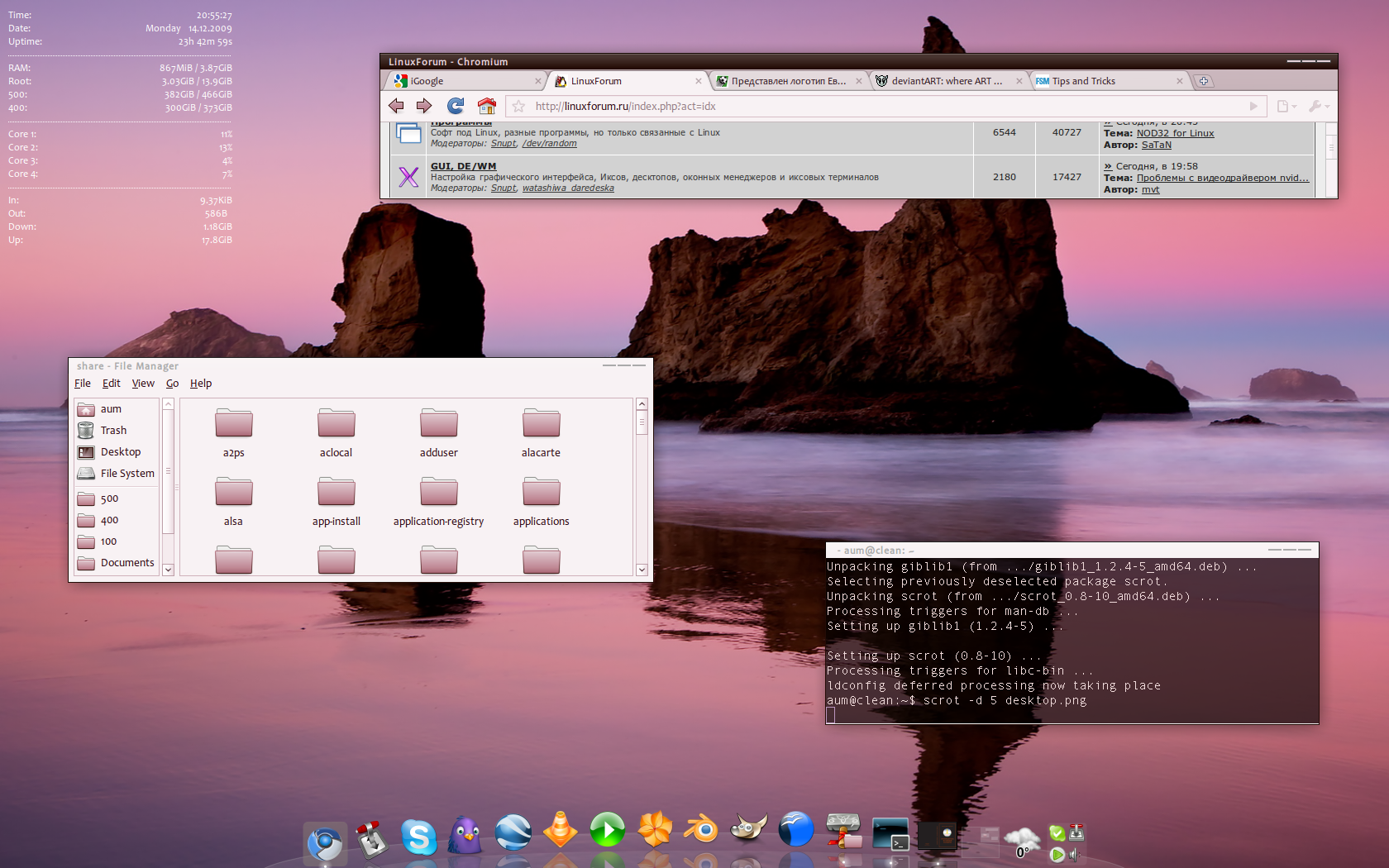Select Trash in the file manager sidebar
1389x868 pixels.
click(x=113, y=431)
